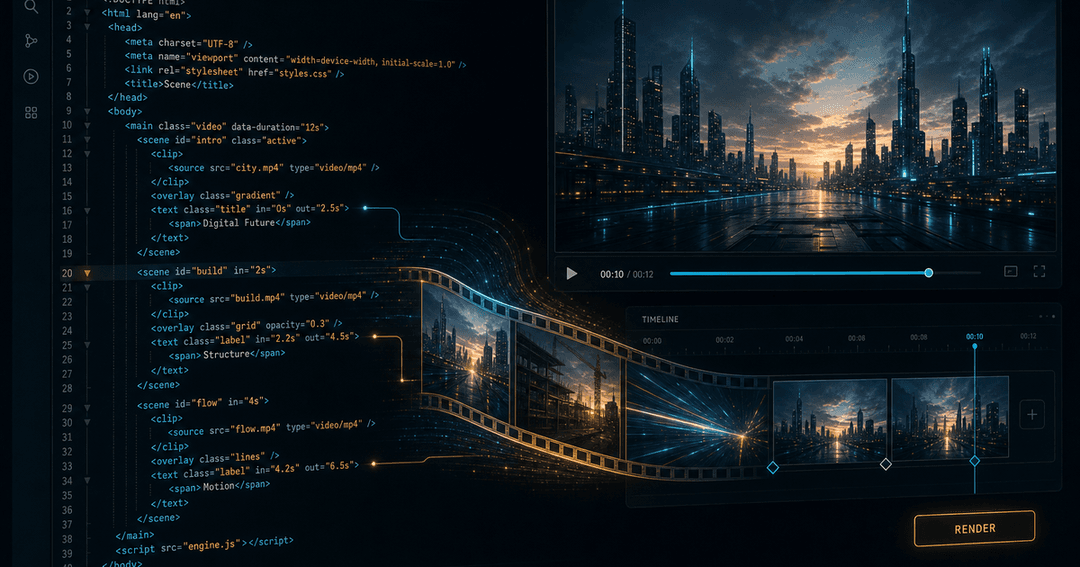
Task: Collapse the intro scene fold arrow on line 11
Action: tap(87, 140)
